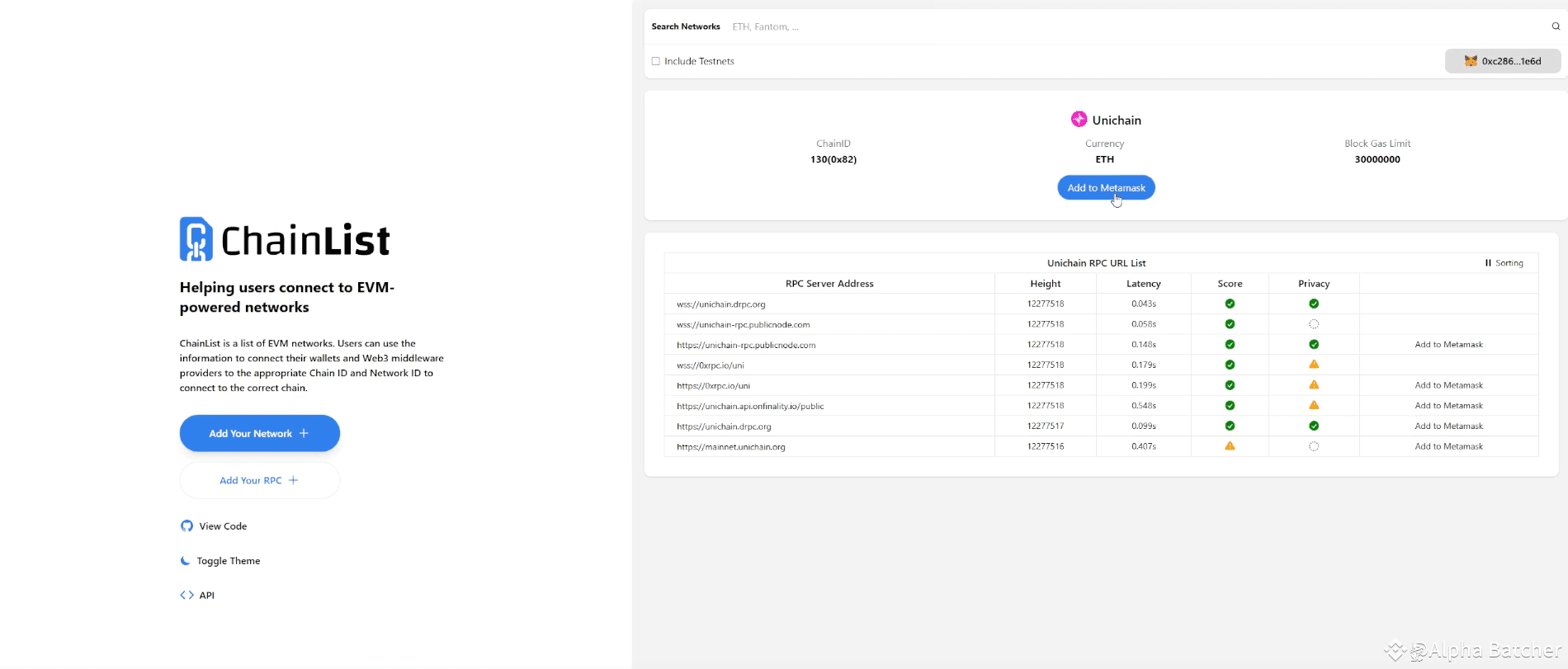Click the code brackets icon beside API
The height and width of the screenshot is (669, 1568).
tap(187, 595)
